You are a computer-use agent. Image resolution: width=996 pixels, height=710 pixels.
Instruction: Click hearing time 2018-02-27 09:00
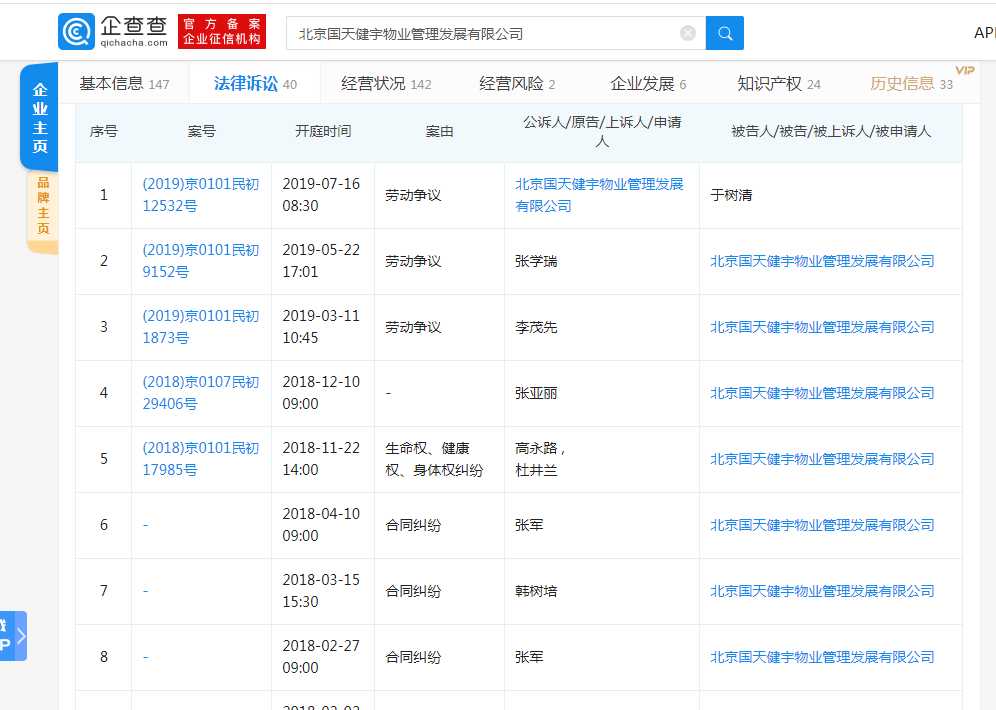pyautogui.click(x=321, y=657)
